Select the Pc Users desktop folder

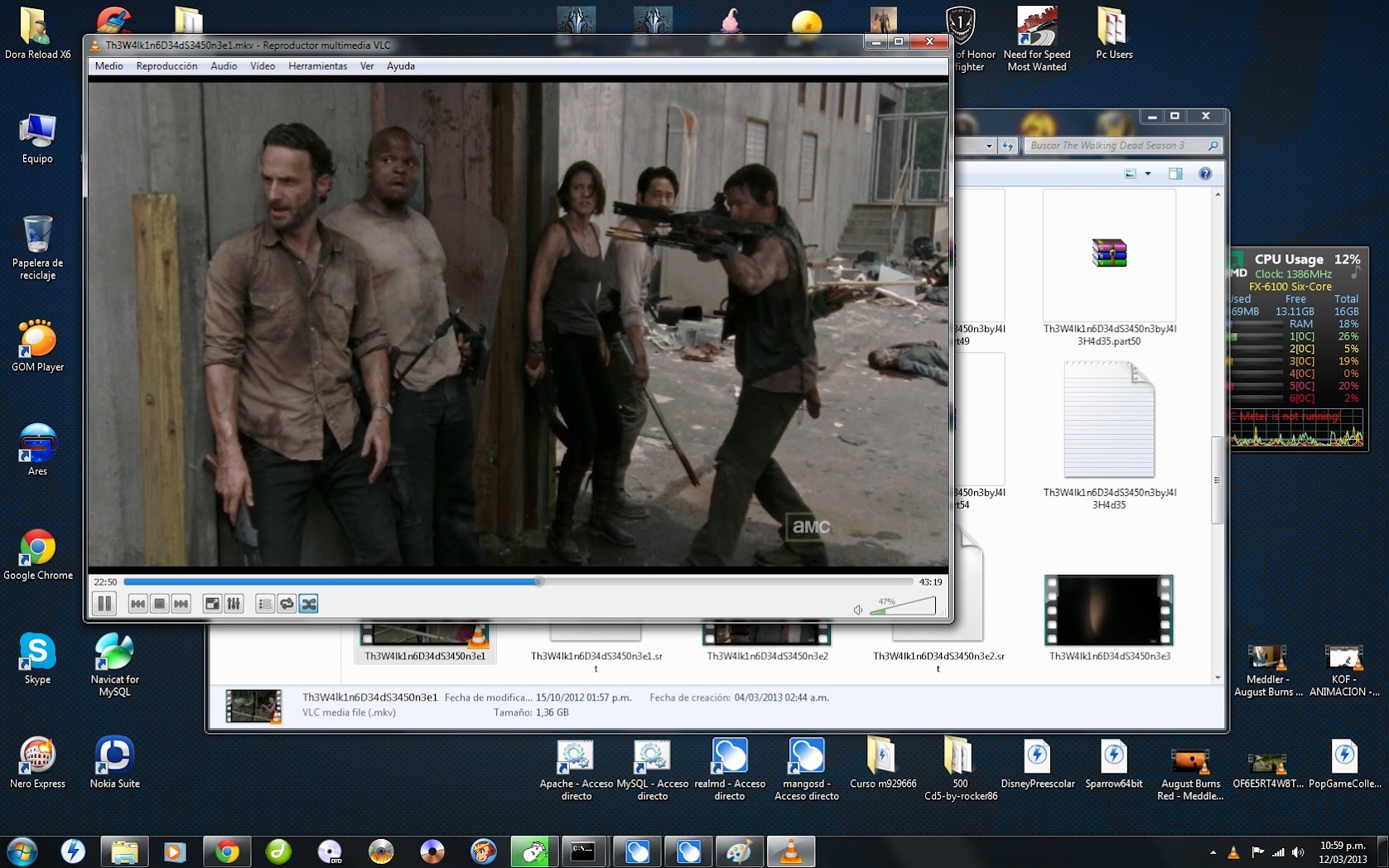[1114, 33]
